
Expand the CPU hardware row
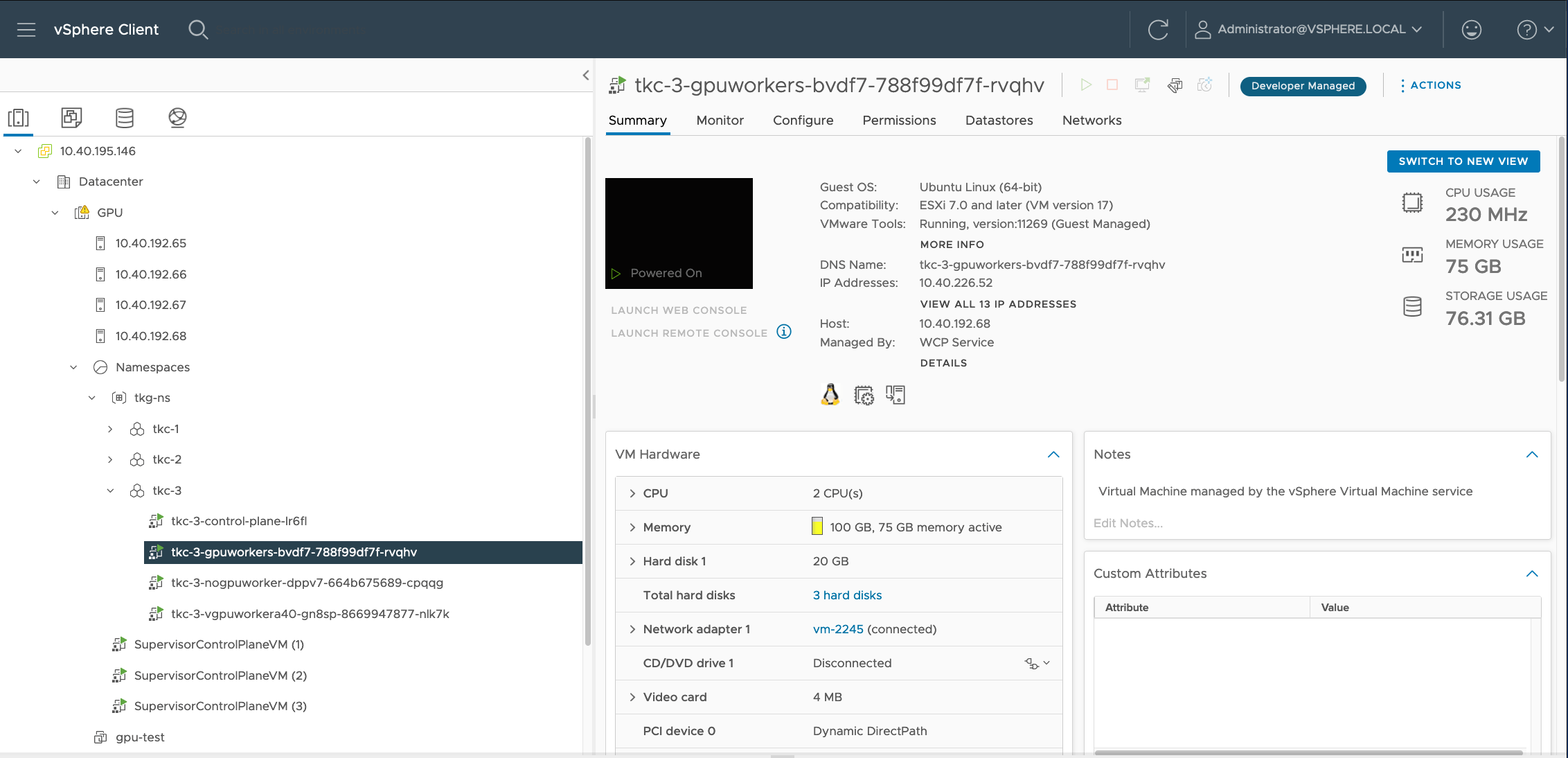(632, 493)
